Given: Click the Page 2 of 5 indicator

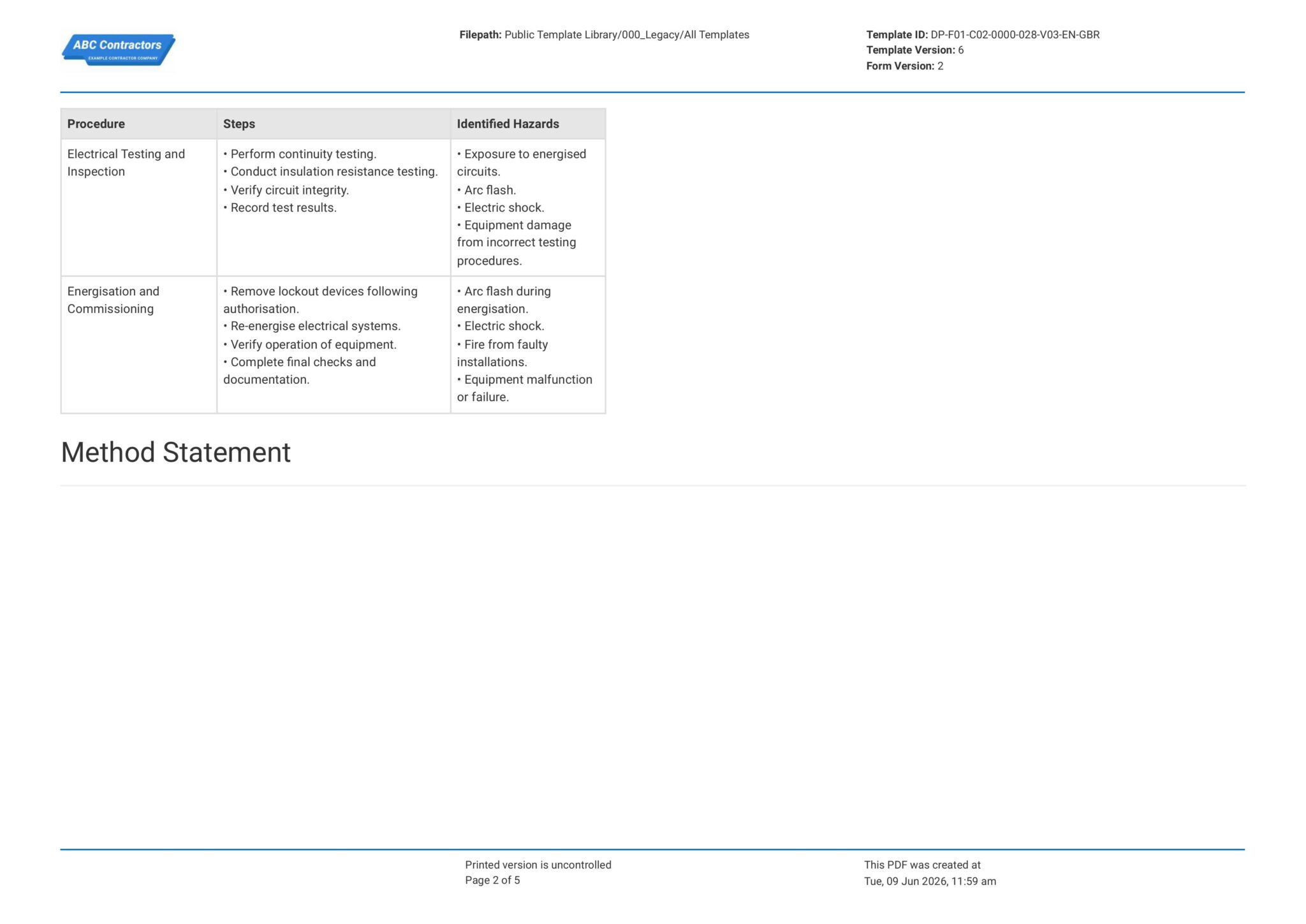Looking at the screenshot, I should point(492,881).
